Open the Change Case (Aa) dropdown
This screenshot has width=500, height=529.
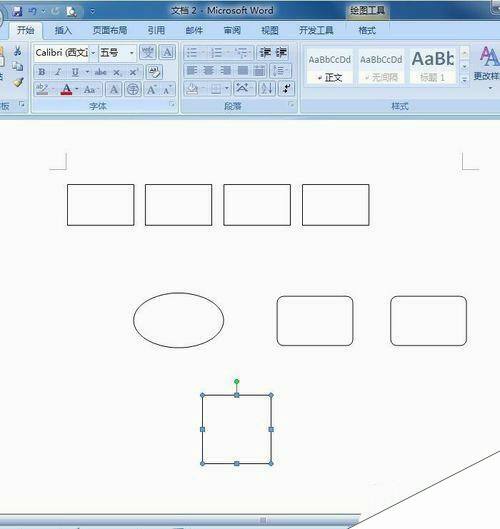(91, 90)
